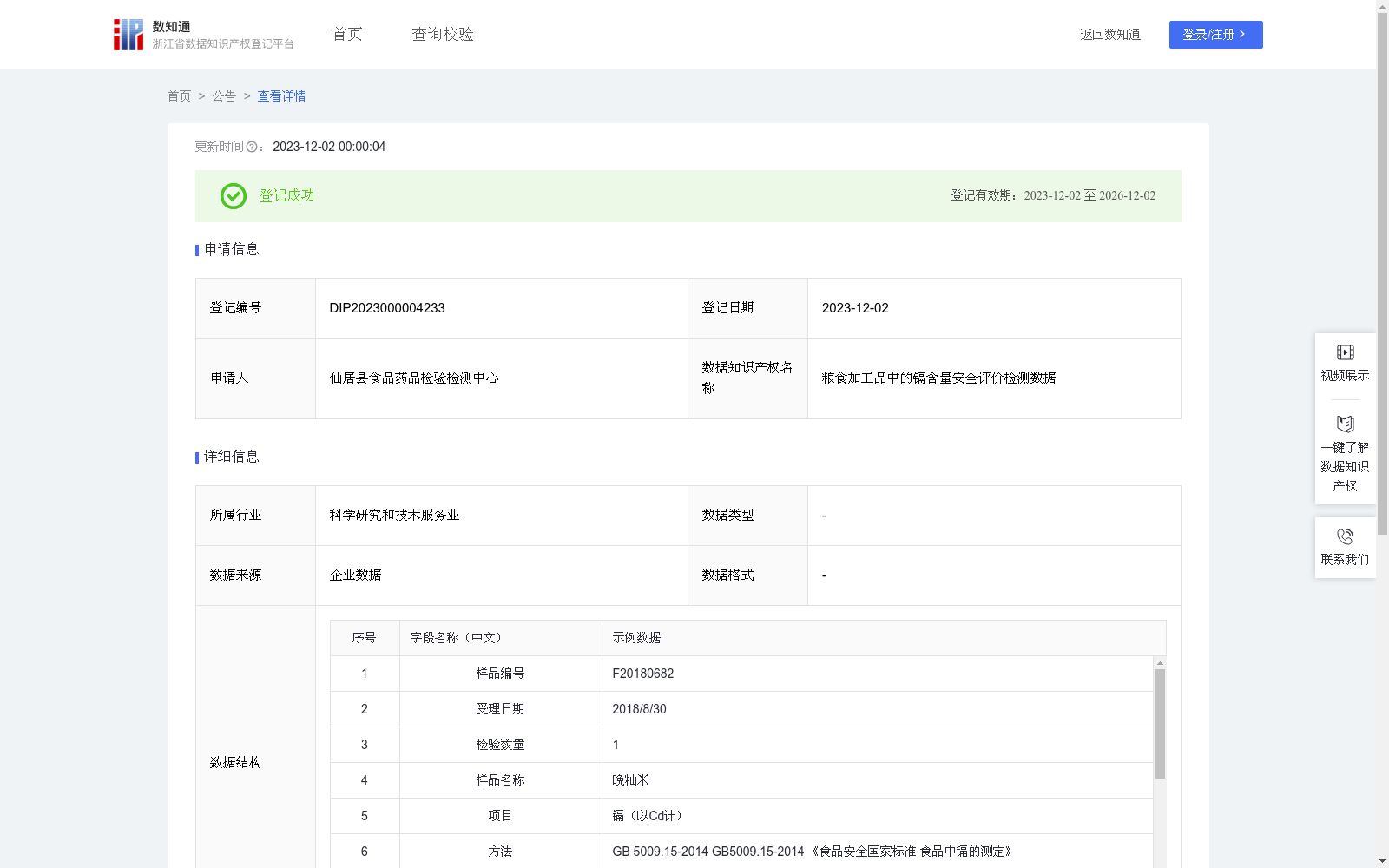The image size is (1389, 868).
Task: Click applicant 仙居县食品药品检验检测中心
Action: (414, 378)
